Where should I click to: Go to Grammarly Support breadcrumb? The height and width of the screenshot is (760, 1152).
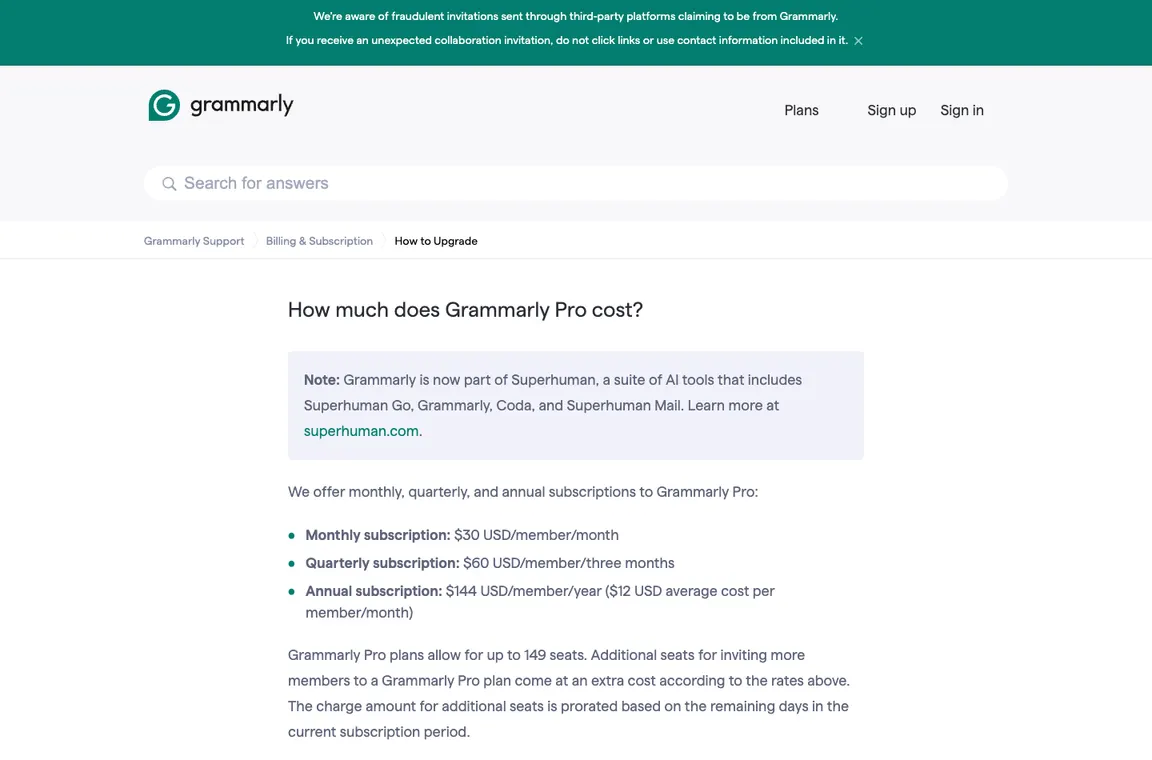coord(194,241)
